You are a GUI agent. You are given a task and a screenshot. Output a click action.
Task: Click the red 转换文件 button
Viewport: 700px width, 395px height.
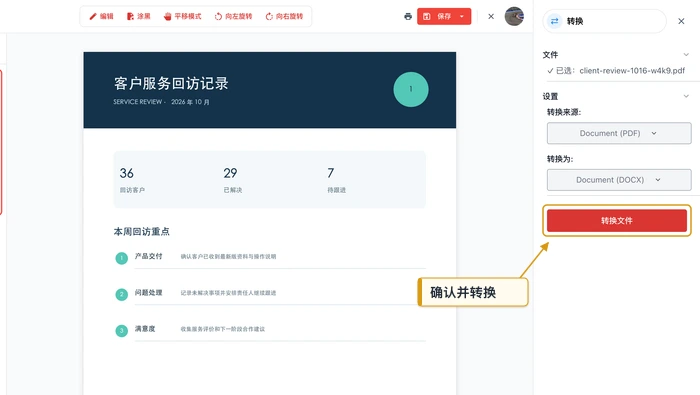pyautogui.click(x=617, y=220)
